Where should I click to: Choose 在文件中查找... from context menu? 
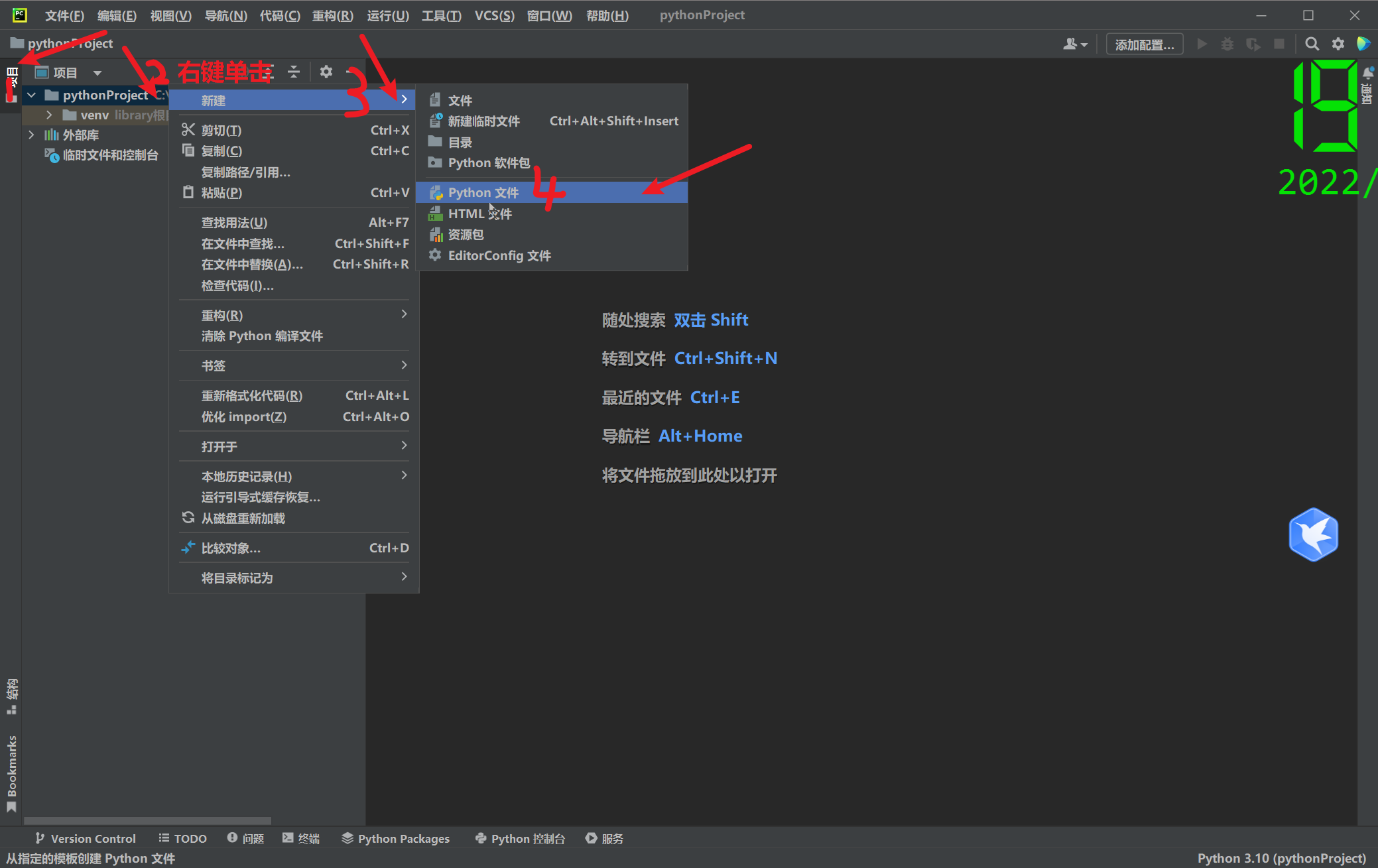click(x=294, y=243)
